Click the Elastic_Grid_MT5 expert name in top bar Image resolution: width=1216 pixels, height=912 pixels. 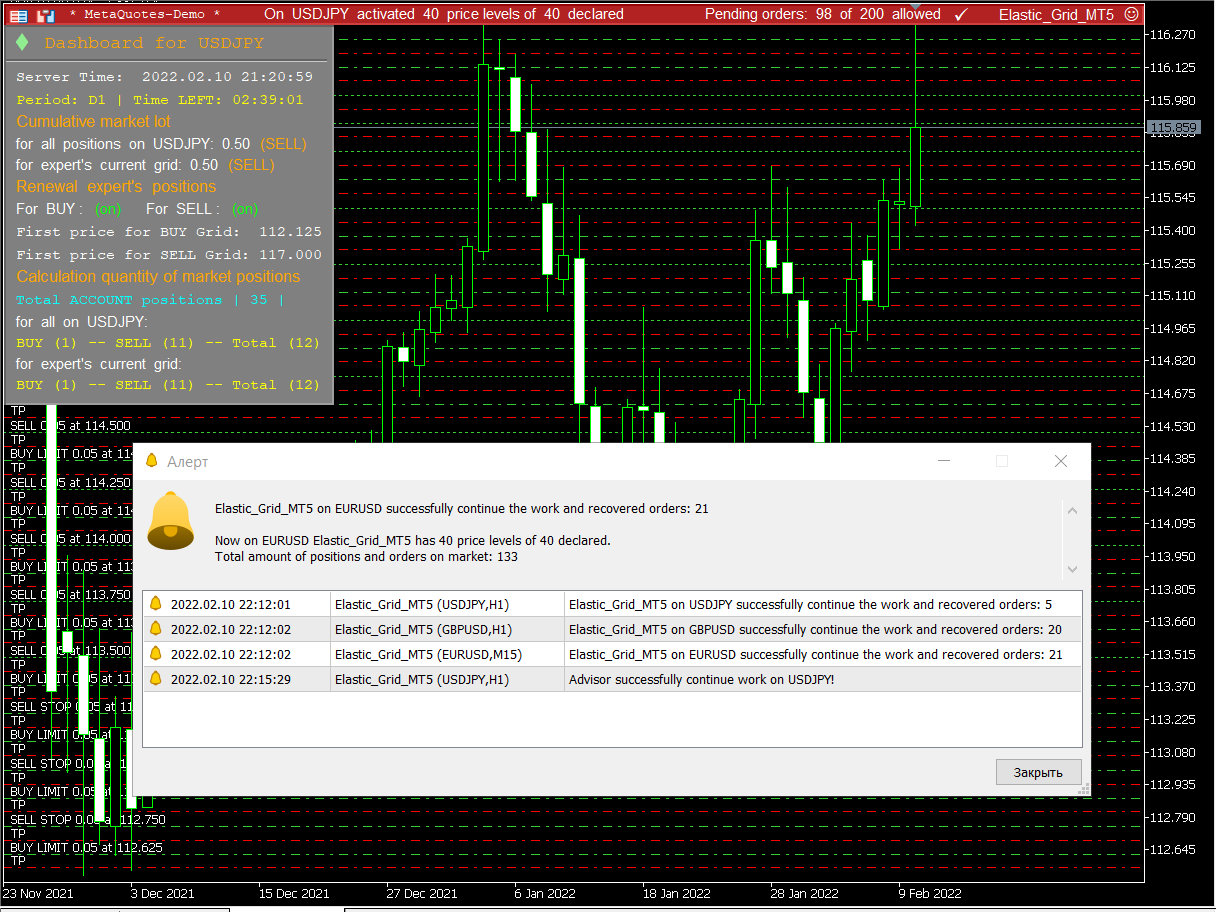(1056, 15)
